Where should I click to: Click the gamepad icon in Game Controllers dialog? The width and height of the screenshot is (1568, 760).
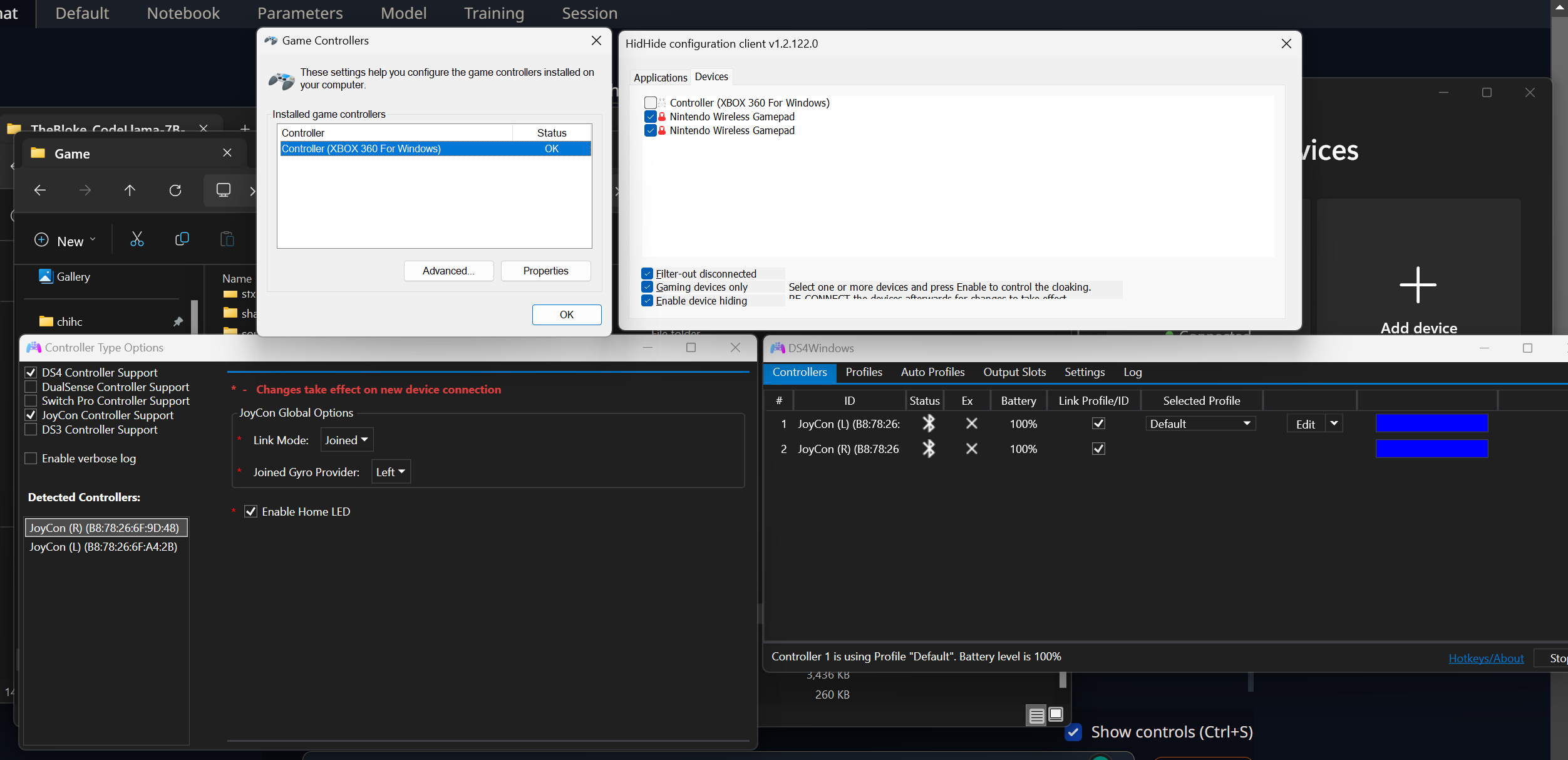282,81
